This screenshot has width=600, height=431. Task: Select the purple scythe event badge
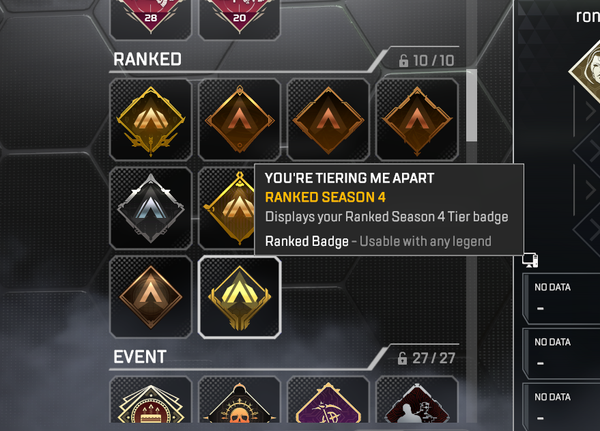[x=328, y=400]
